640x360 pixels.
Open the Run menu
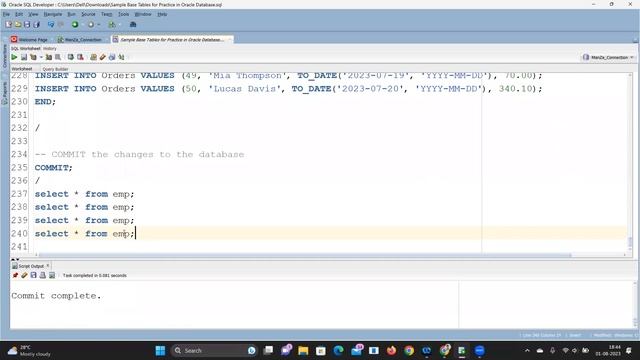(x=71, y=14)
